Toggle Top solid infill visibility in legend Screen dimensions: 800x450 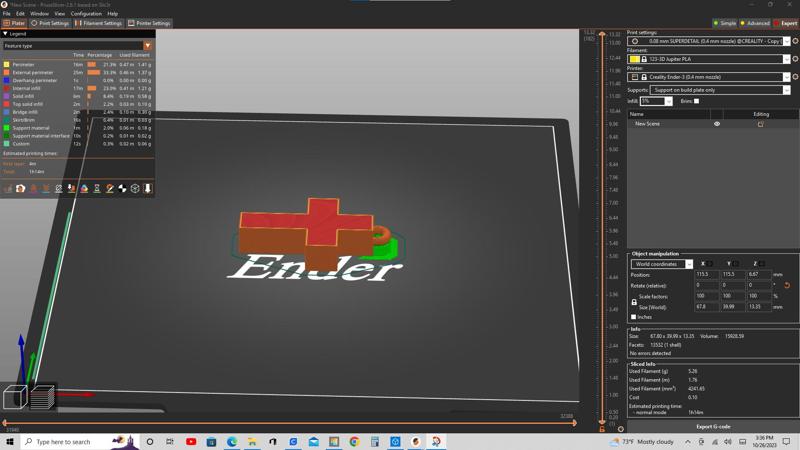28,104
